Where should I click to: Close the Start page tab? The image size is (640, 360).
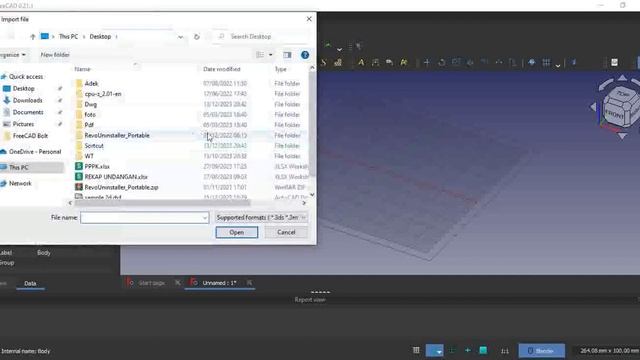coord(178,283)
